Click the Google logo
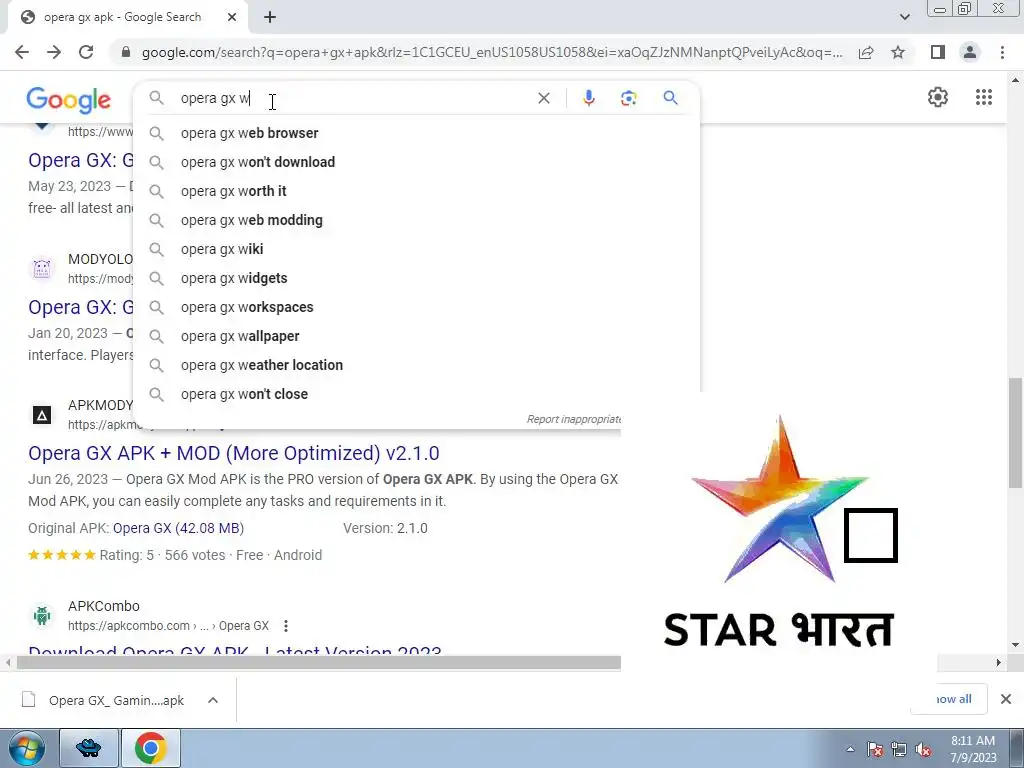Viewport: 1024px width, 768px height. [69, 100]
